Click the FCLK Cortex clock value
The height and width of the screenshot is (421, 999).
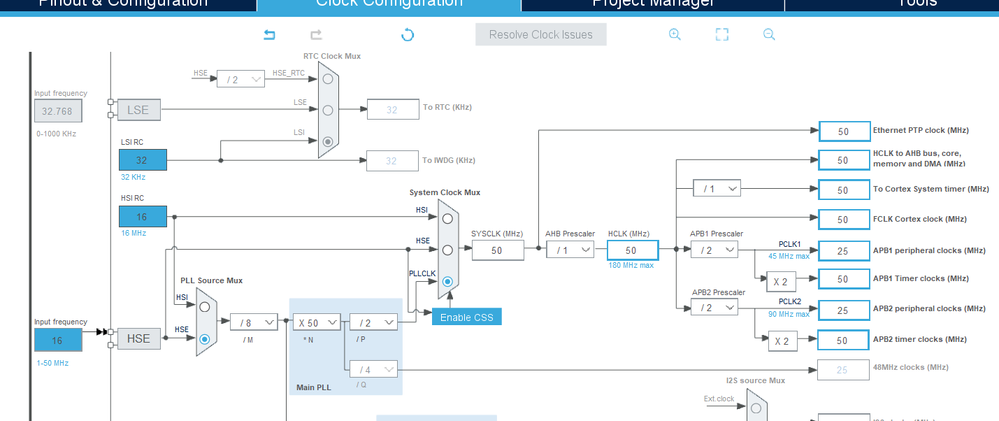tap(844, 219)
